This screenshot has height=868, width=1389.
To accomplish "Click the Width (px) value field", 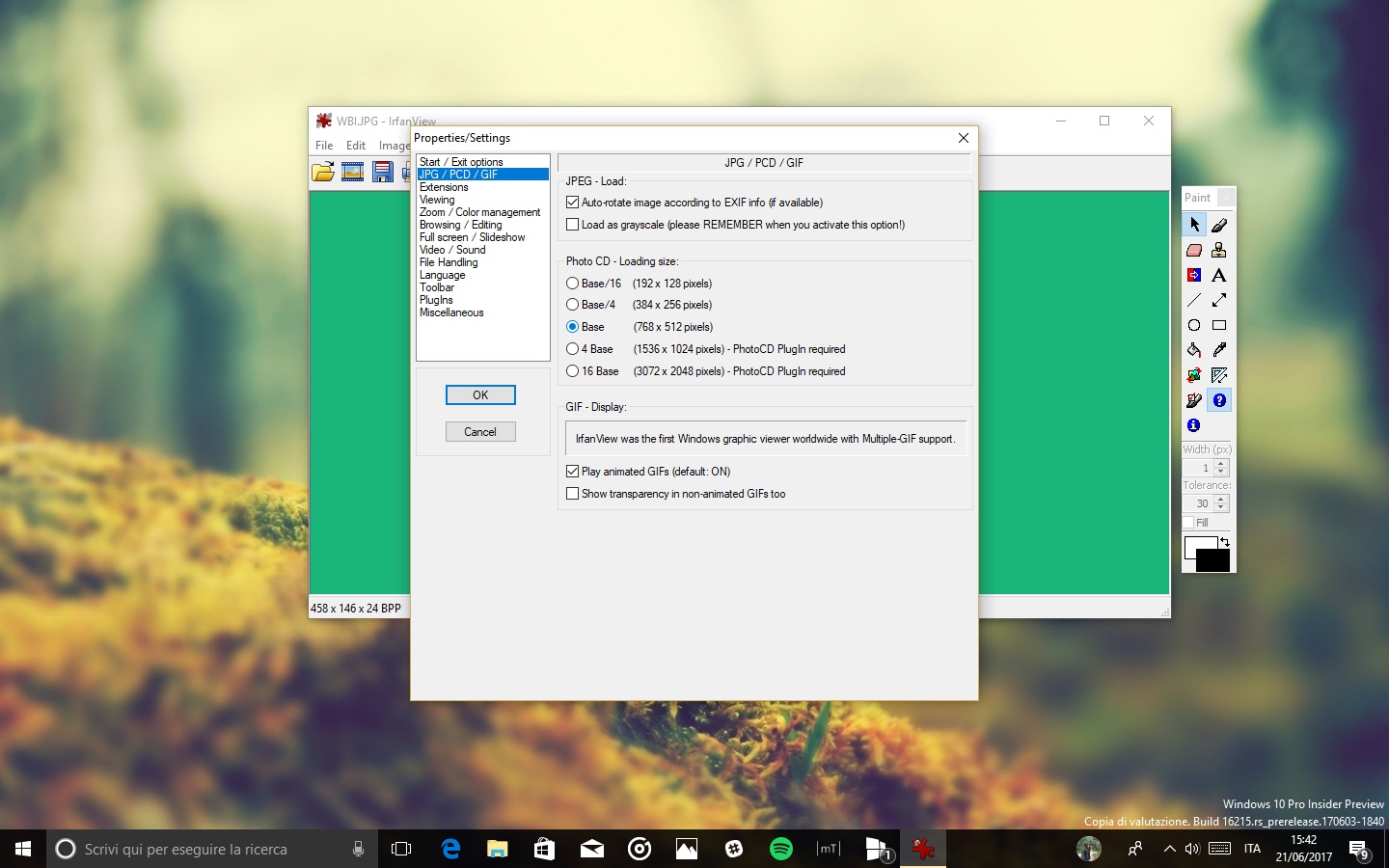I will tap(1198, 468).
